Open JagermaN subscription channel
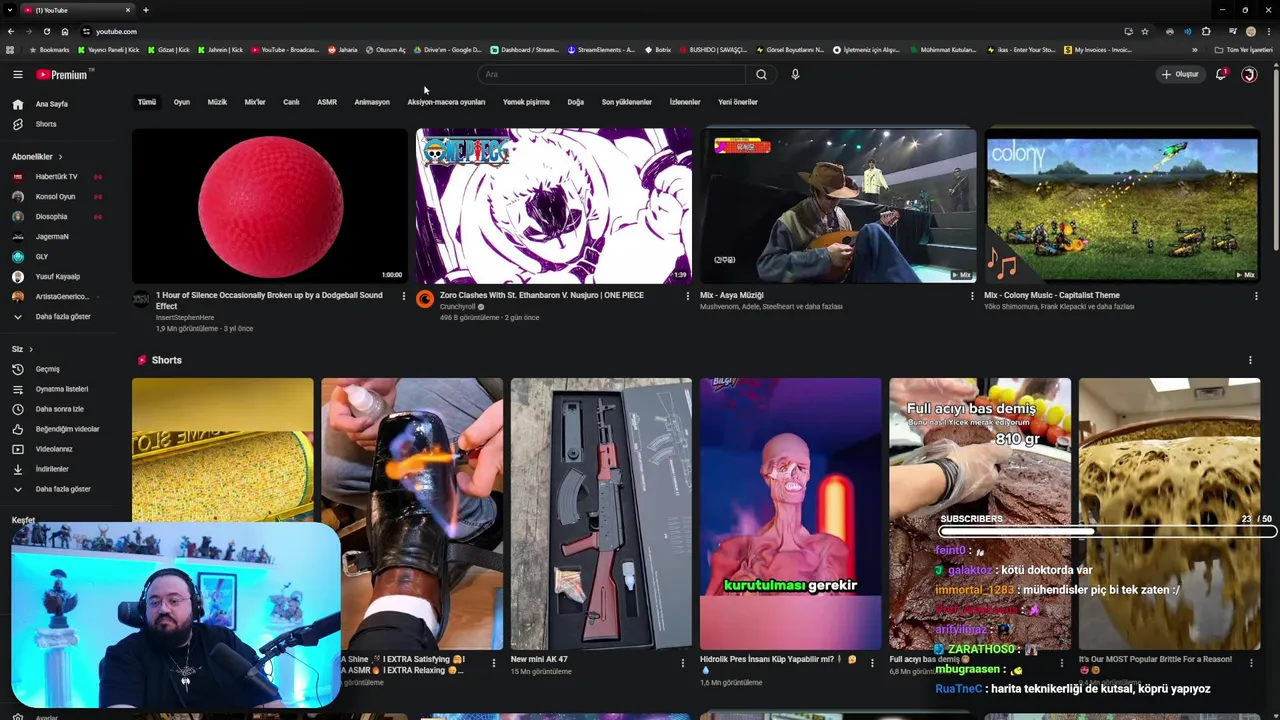This screenshot has width=1280, height=720. pyautogui.click(x=52, y=237)
